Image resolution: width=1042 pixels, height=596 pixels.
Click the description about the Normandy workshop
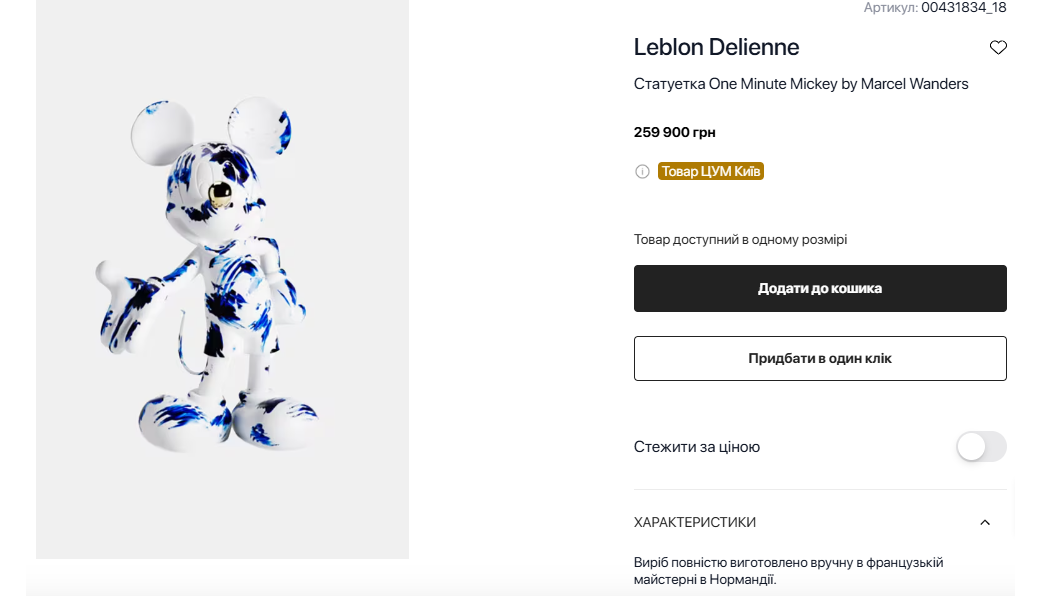[x=788, y=571]
